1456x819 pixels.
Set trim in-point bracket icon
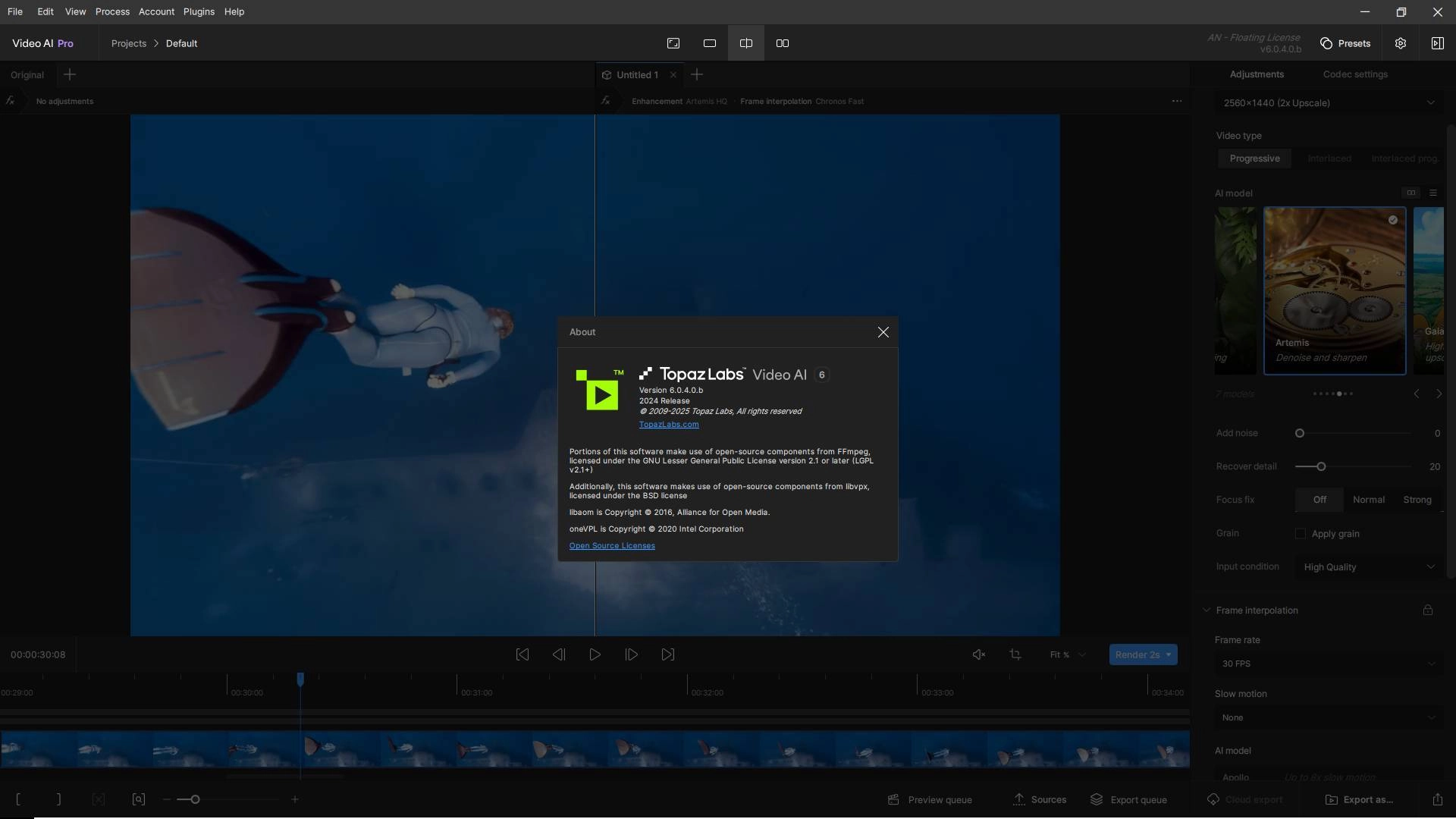tap(18, 799)
